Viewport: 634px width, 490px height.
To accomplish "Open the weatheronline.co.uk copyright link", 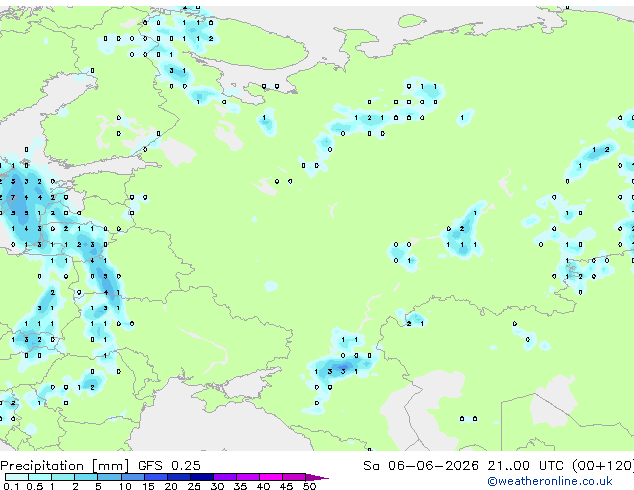I will 550,481.
